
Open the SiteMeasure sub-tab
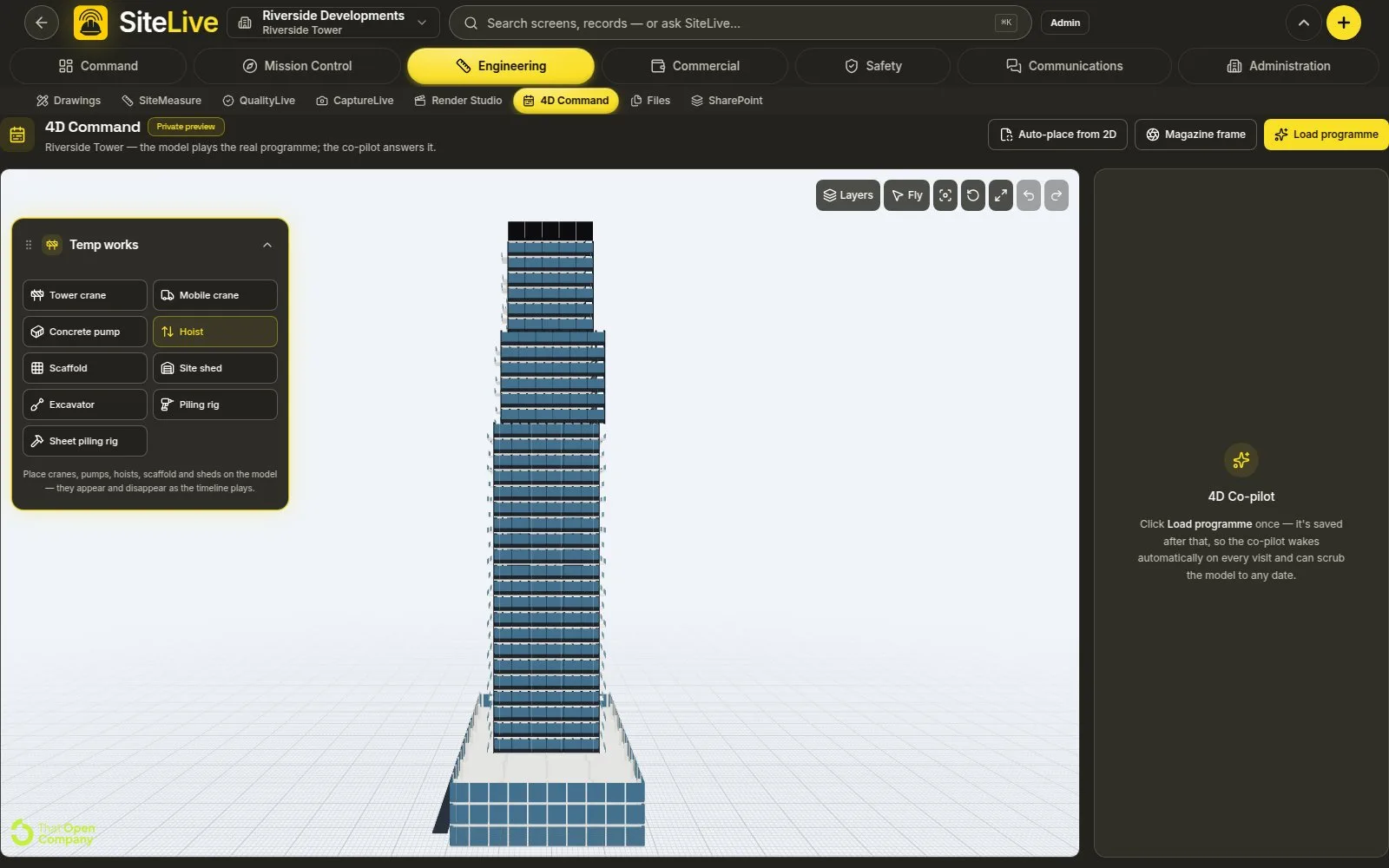(161, 101)
